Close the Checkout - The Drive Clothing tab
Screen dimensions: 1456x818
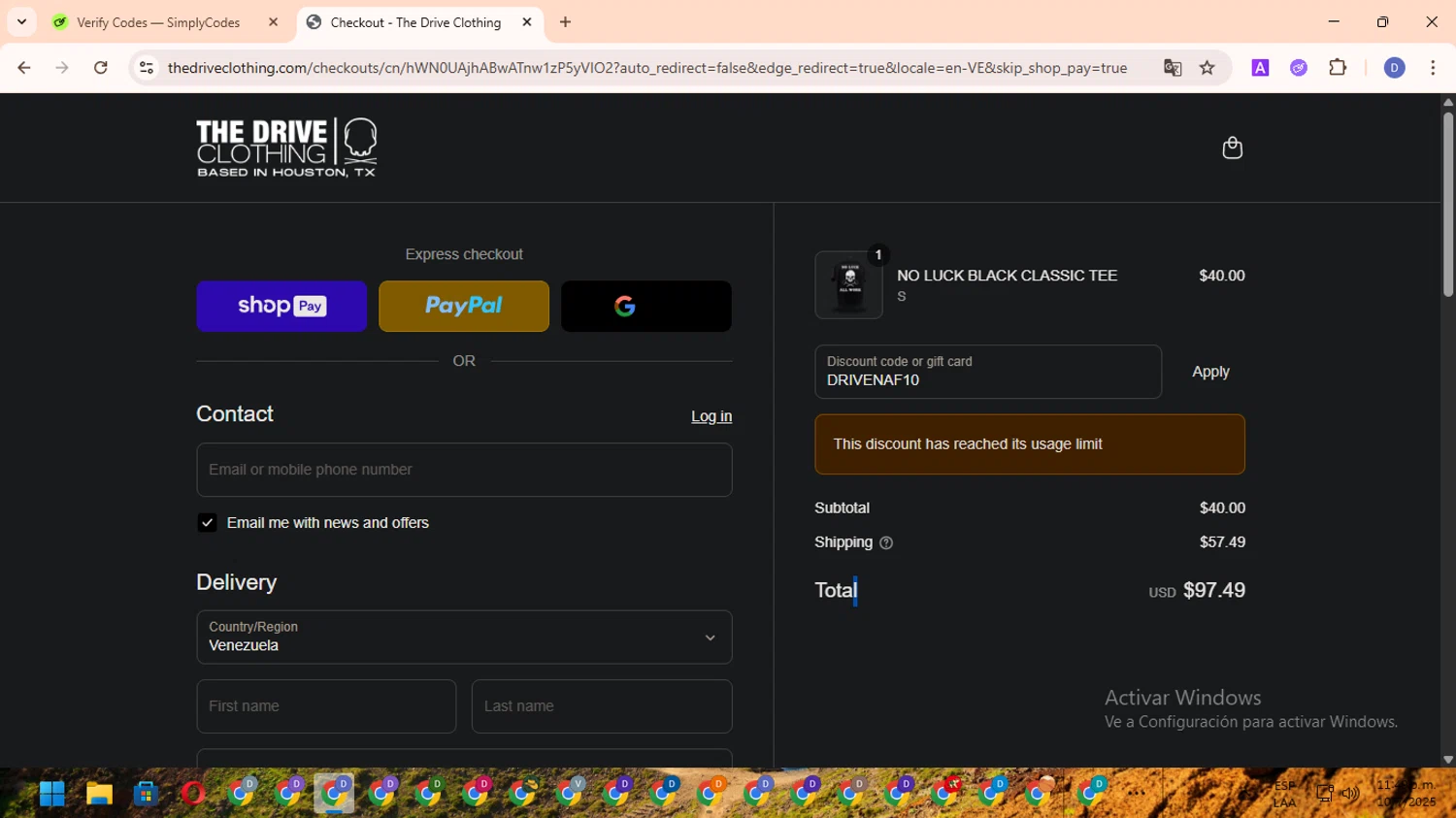coord(527,22)
